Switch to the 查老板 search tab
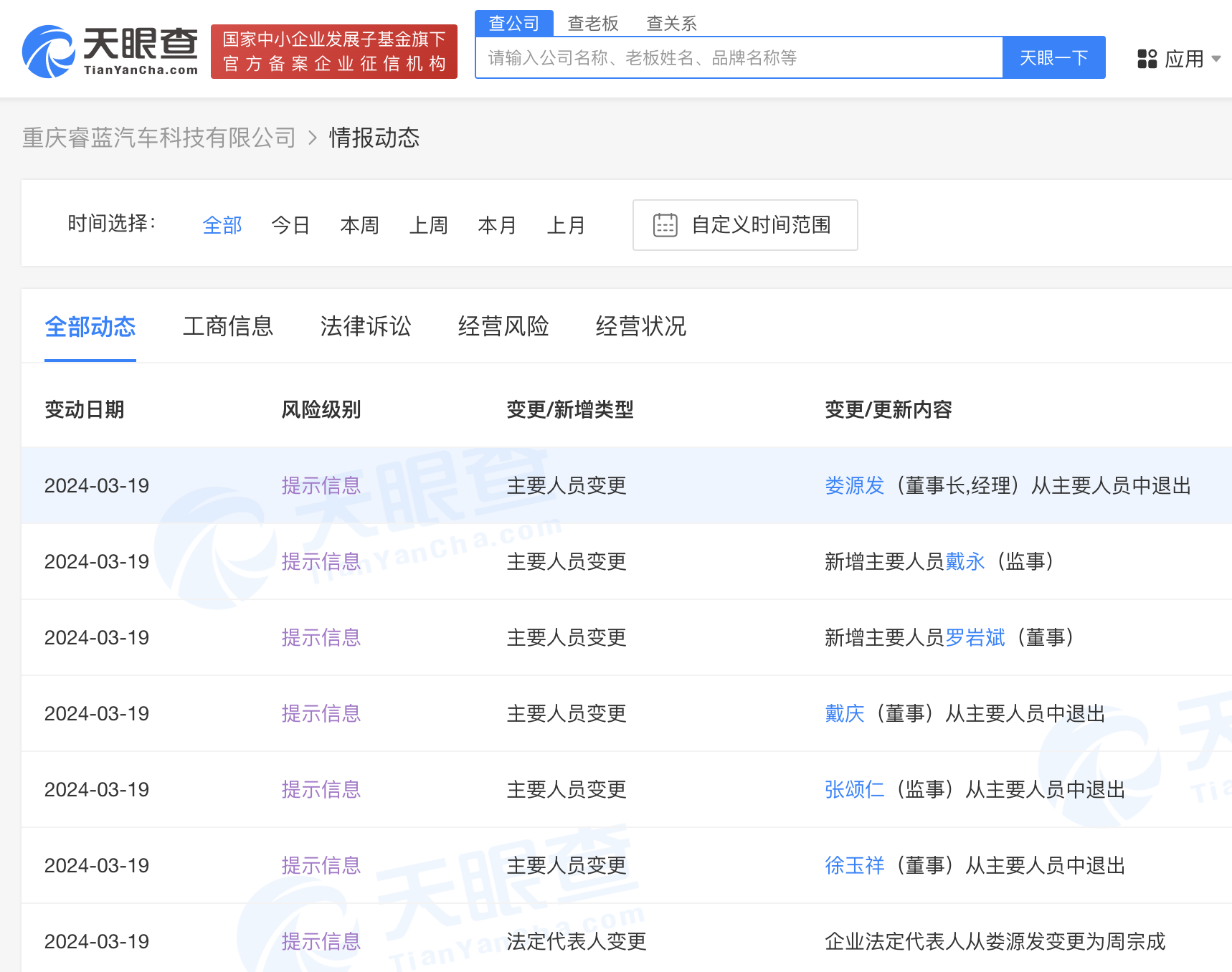Screen dimensions: 1232x972 [x=592, y=24]
